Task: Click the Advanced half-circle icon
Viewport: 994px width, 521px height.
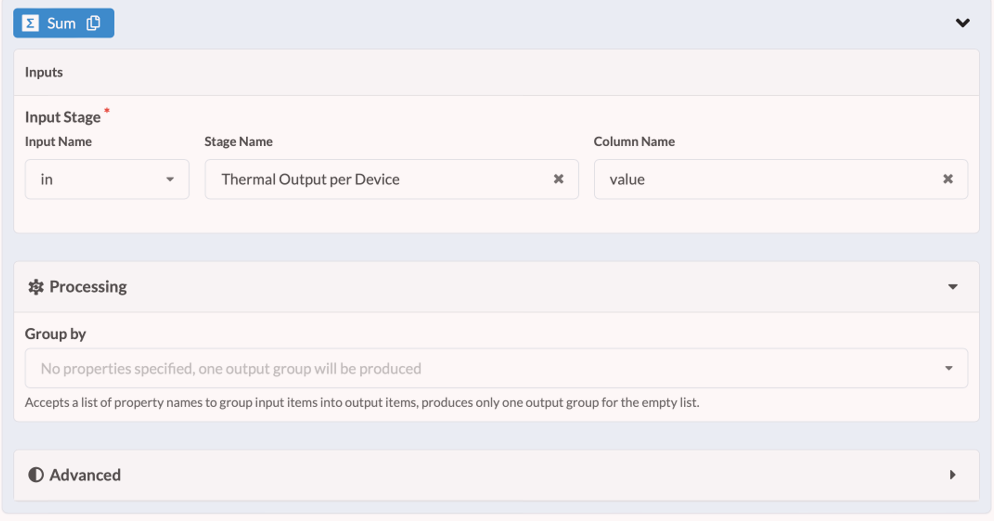Action: click(x=36, y=475)
